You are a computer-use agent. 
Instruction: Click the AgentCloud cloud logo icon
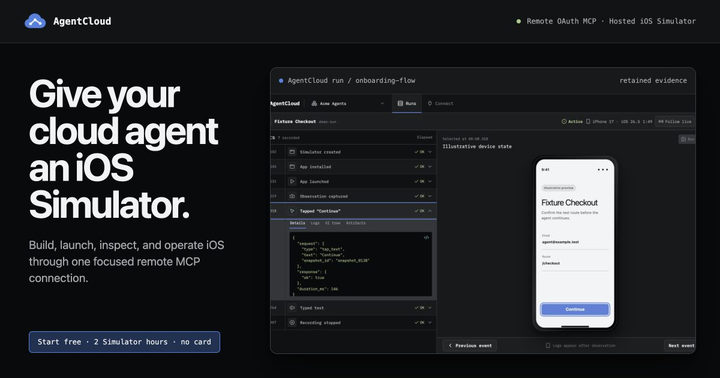[35, 21]
